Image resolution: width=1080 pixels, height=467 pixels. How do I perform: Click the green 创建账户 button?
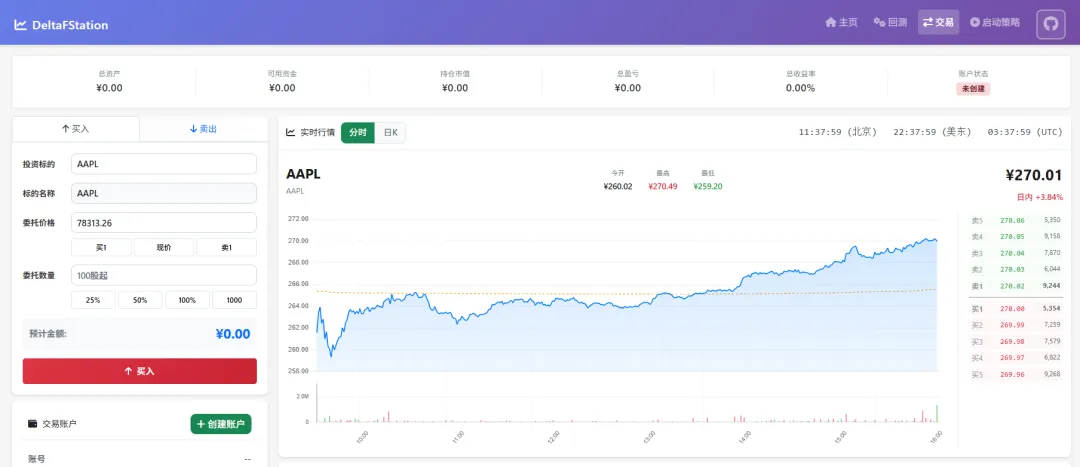coord(221,424)
